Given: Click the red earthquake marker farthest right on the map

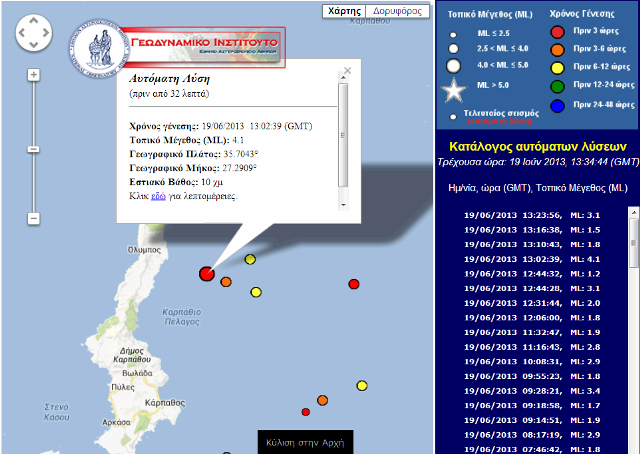Looking at the screenshot, I should coord(353,285).
